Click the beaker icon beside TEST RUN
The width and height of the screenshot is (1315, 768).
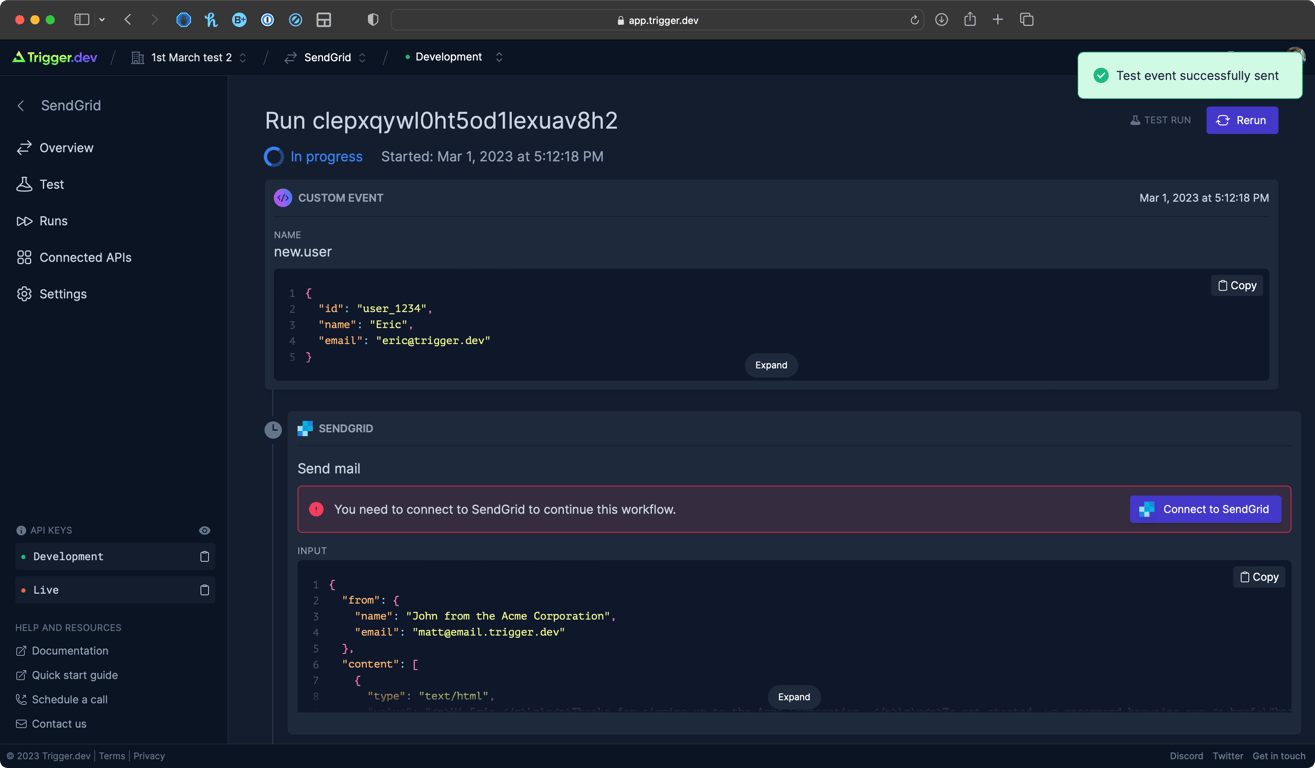pos(1135,120)
